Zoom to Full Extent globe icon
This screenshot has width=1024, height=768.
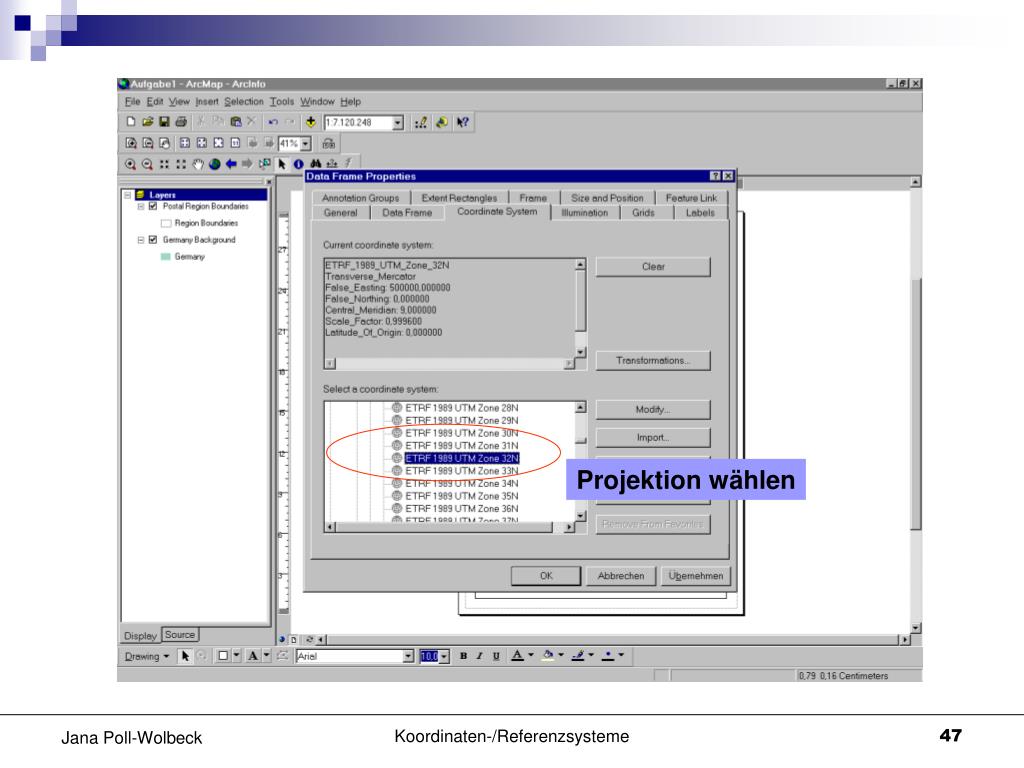[214, 164]
